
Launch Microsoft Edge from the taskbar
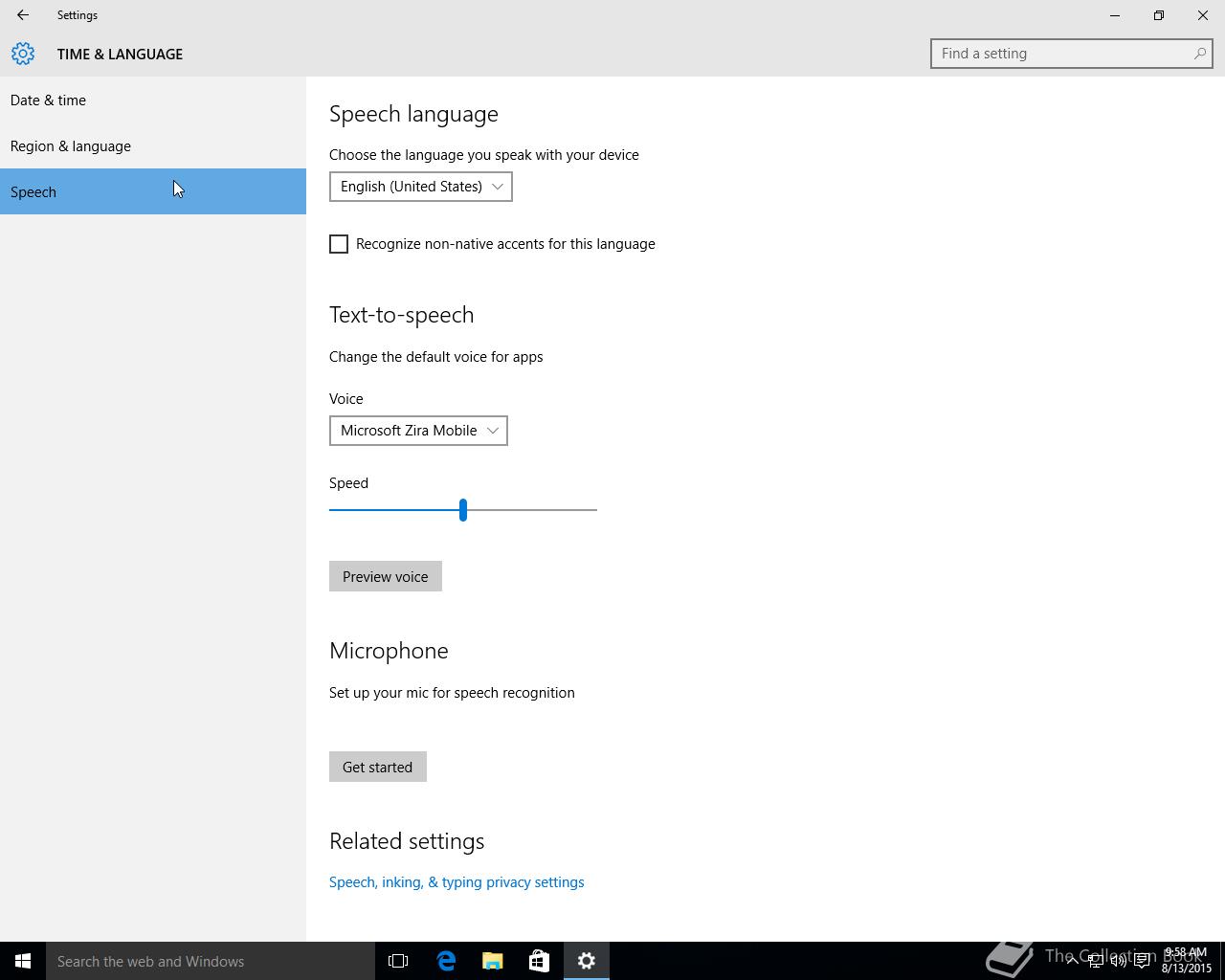[x=446, y=961]
